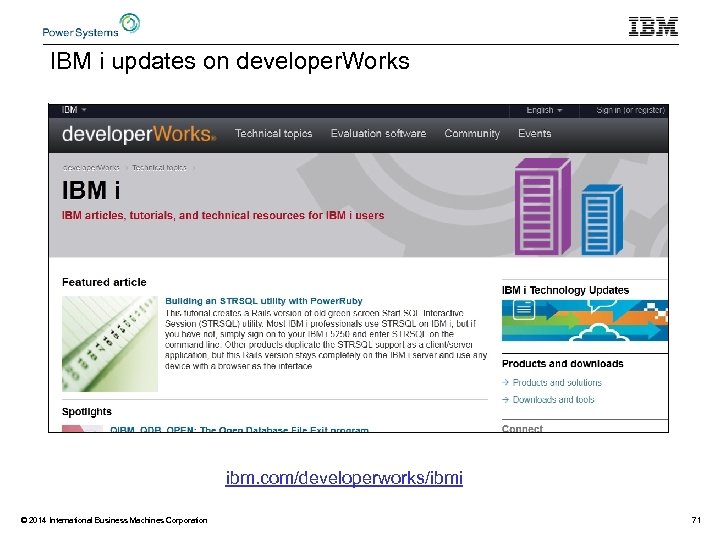
Task: Follow ibm.com/developerworks/ibmi link
Action: pyautogui.click(x=344, y=478)
